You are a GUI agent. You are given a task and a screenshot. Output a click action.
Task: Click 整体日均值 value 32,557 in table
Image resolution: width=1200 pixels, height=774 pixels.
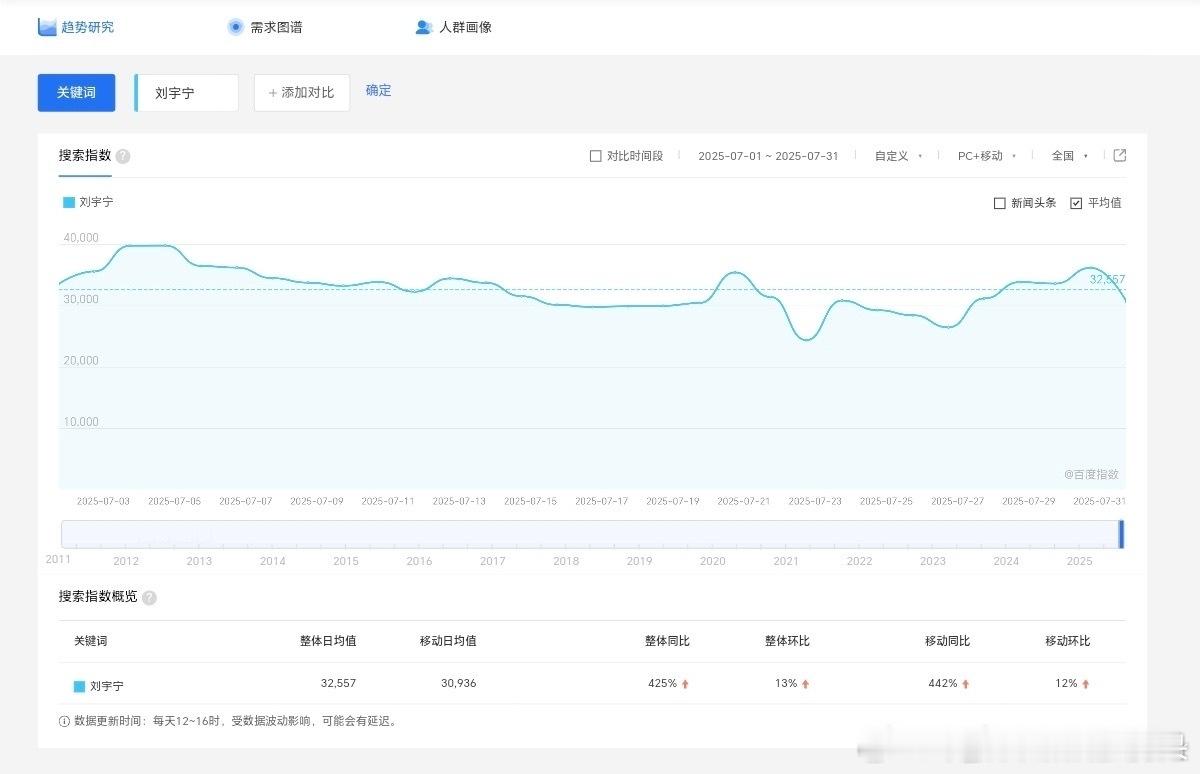pyautogui.click(x=338, y=684)
